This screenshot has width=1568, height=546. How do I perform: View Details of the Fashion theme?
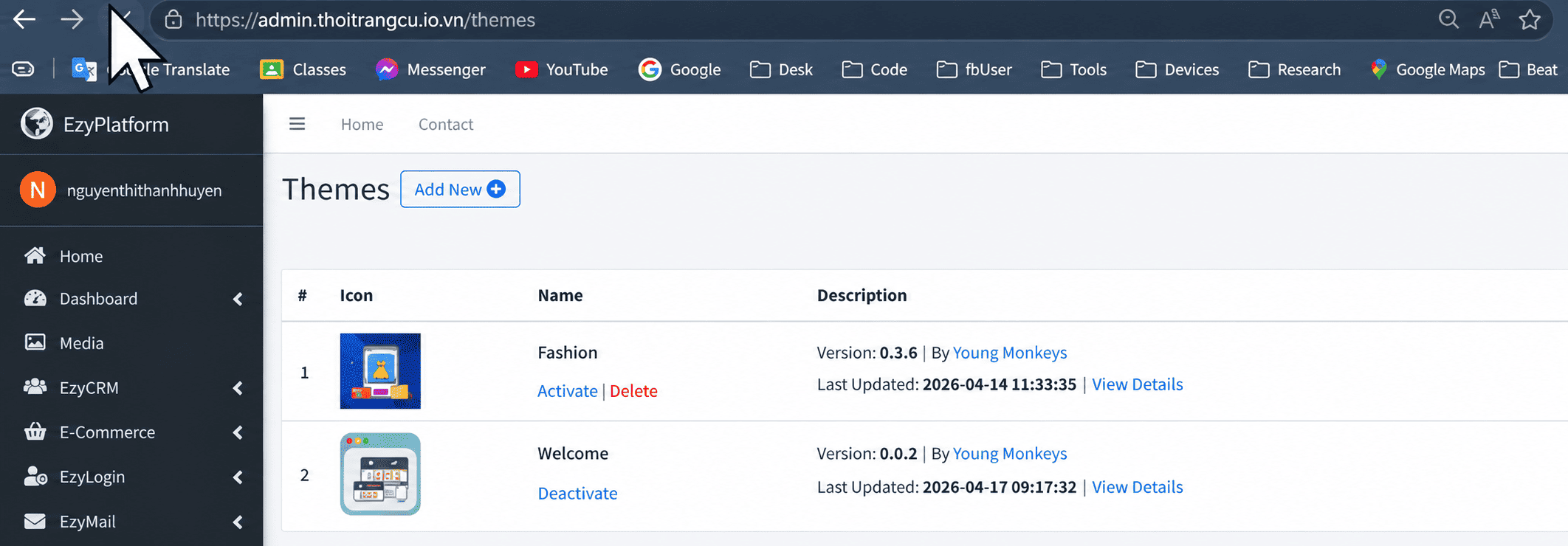[1137, 384]
